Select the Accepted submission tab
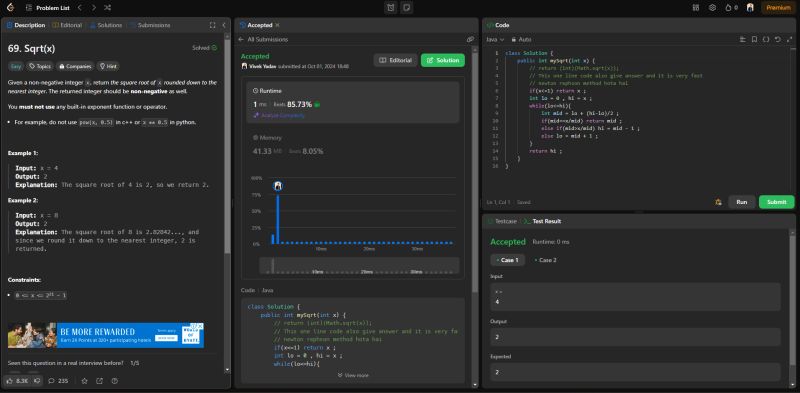Viewport: 800px width, 393px height. (256, 25)
